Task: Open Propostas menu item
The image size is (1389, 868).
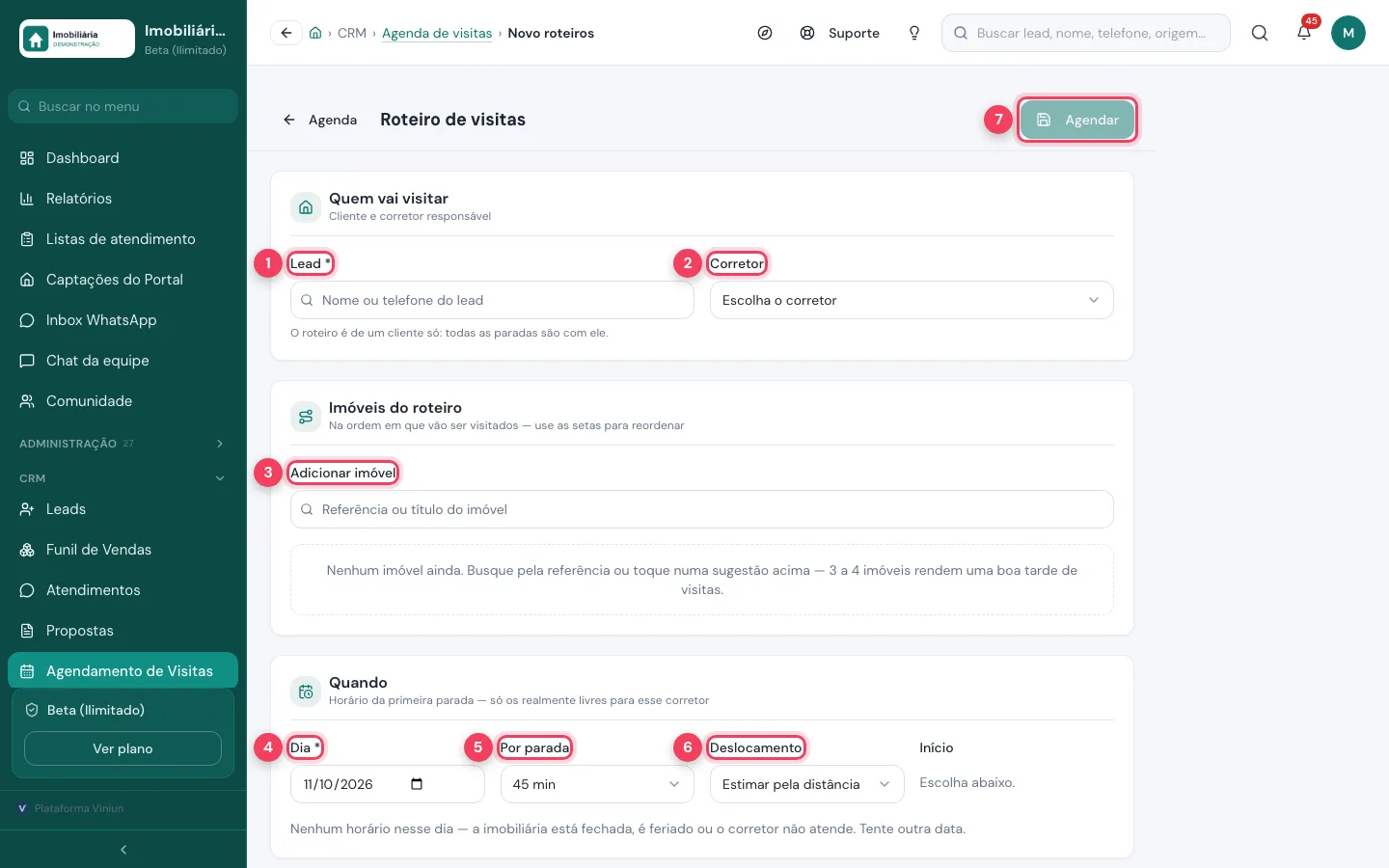Action: point(123,631)
